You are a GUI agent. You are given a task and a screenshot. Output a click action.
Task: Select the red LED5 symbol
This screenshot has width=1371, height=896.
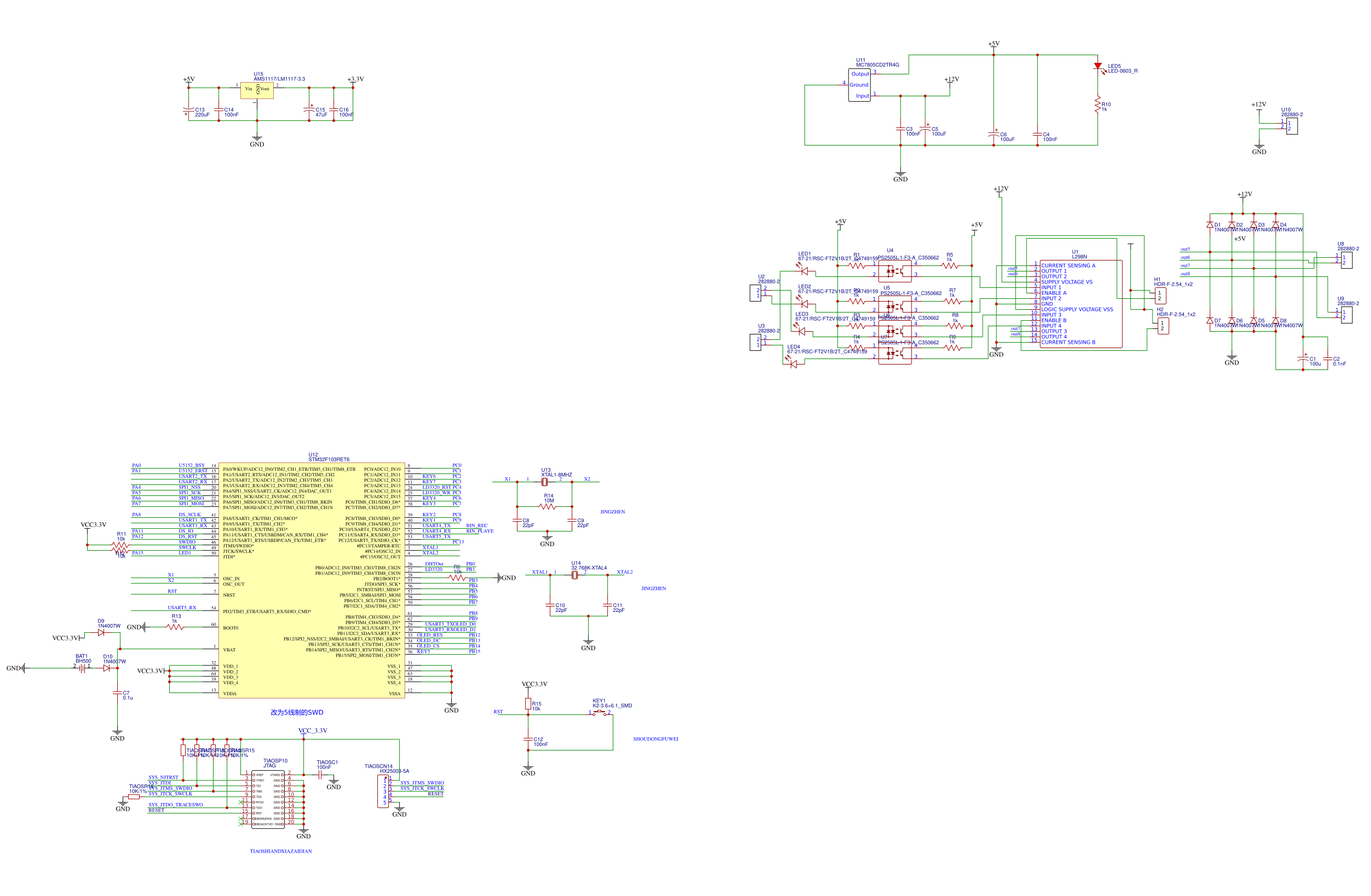click(x=1097, y=67)
